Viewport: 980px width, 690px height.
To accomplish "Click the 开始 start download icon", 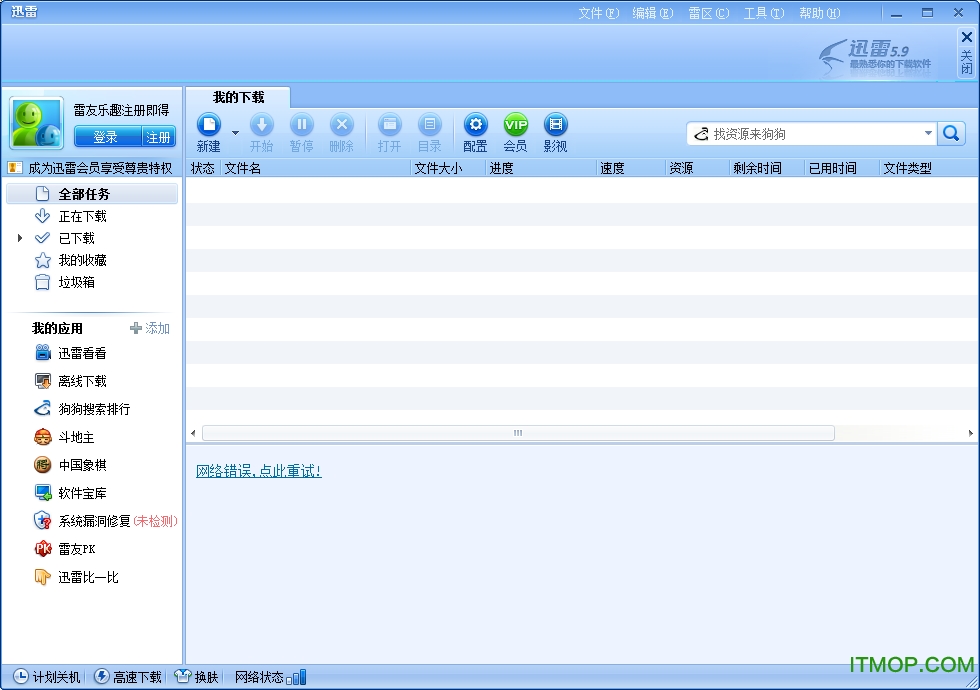I will coord(261,125).
